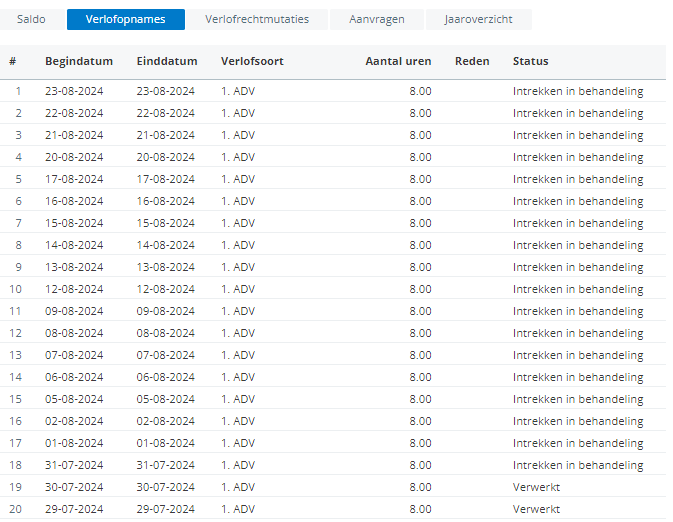Select the leave entry starting 20-08-2024
673x522 pixels.
pos(333,157)
